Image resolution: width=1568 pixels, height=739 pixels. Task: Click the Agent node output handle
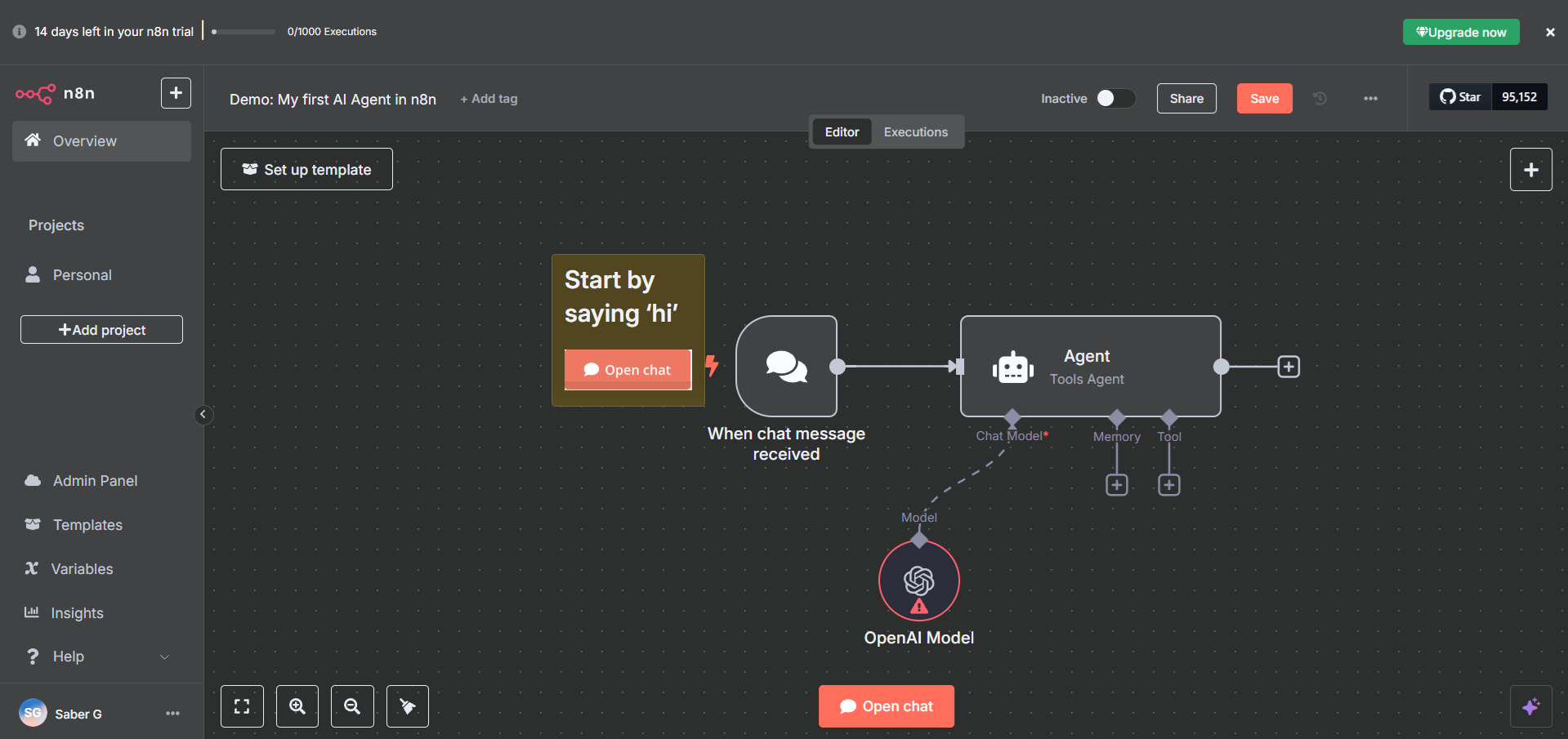coord(1221,367)
